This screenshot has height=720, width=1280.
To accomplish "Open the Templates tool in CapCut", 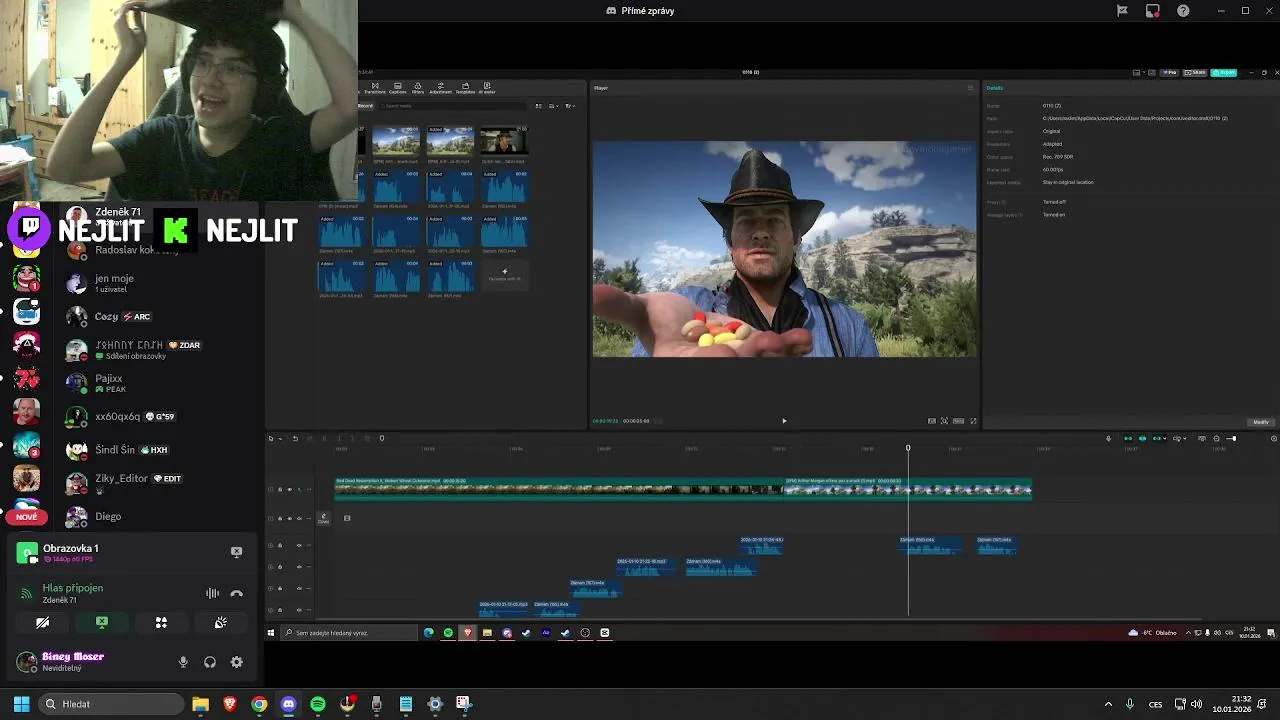I will click(465, 88).
